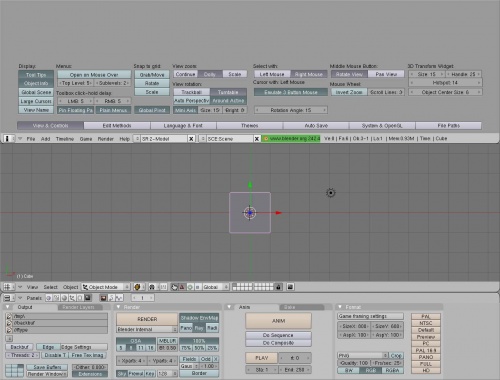The height and width of the screenshot is (380, 500).
Task: Click the Do Sequence button
Action: click(x=278, y=335)
